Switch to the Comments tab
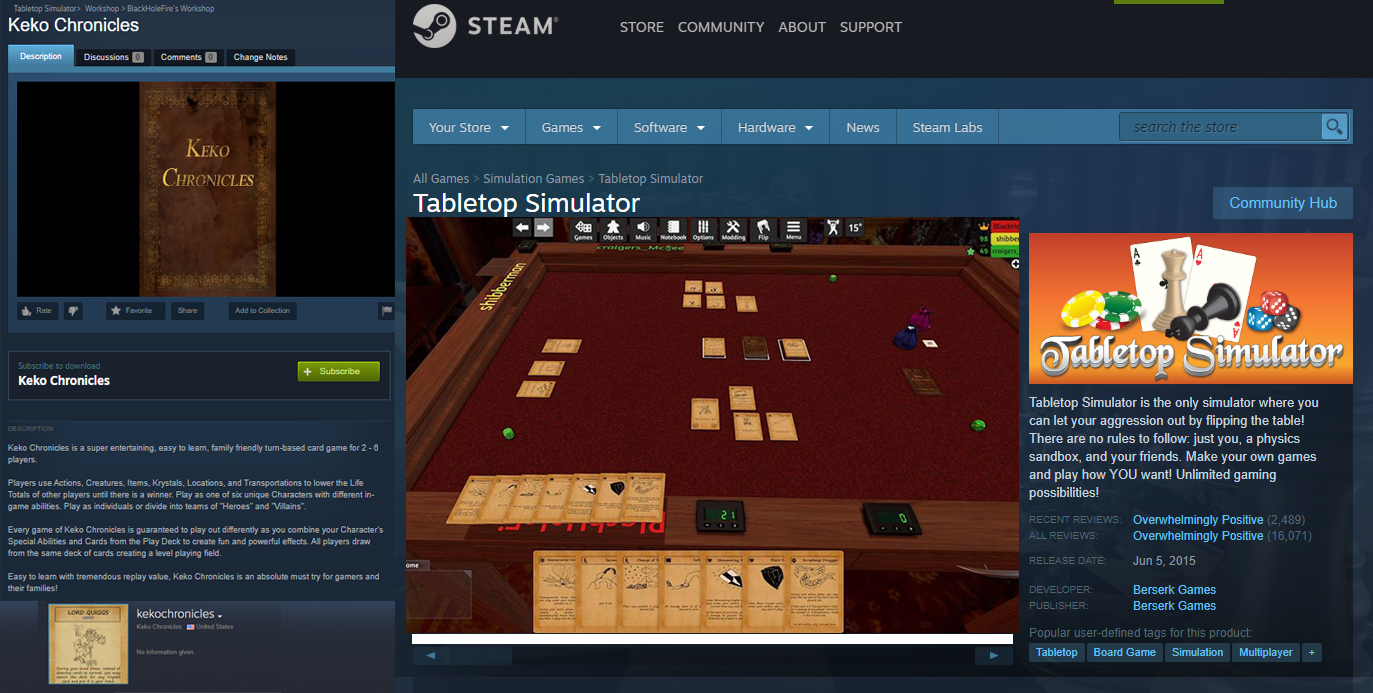The width and height of the screenshot is (1373, 693). [x=188, y=57]
